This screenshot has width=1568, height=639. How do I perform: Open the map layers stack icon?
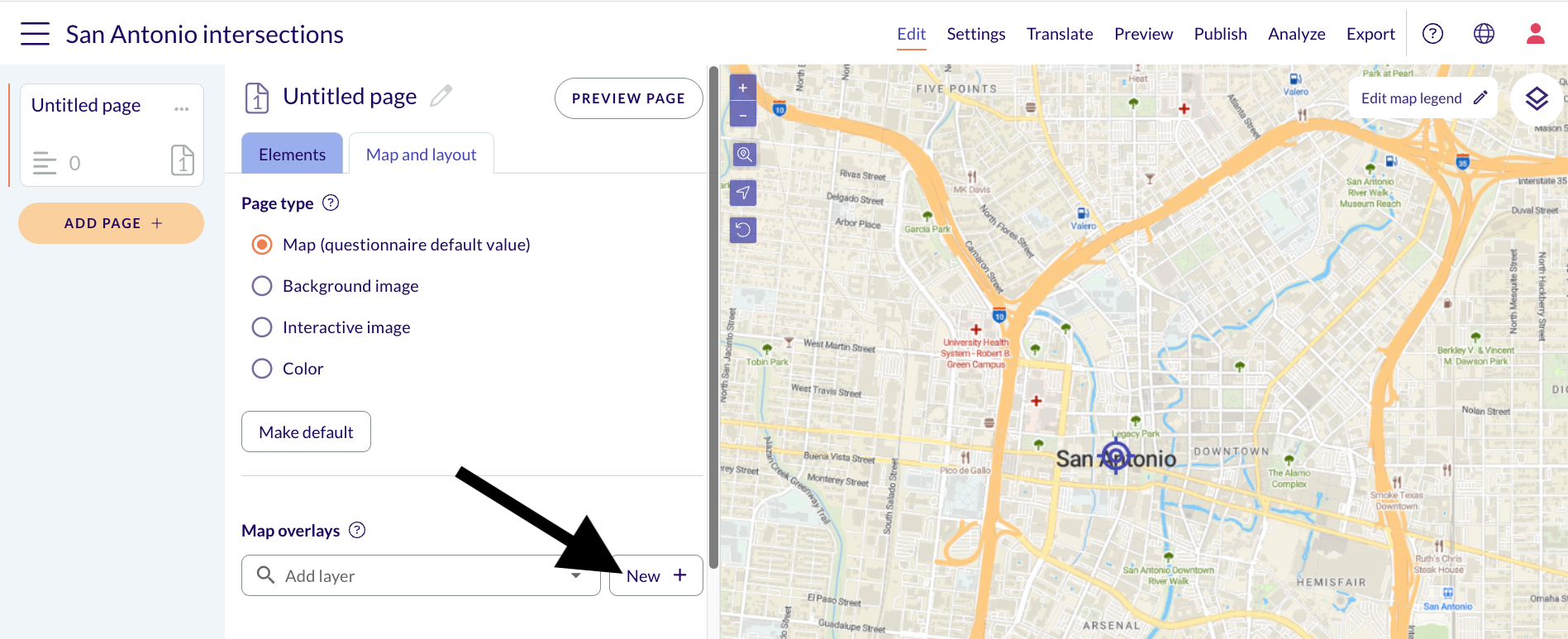coord(1537,99)
